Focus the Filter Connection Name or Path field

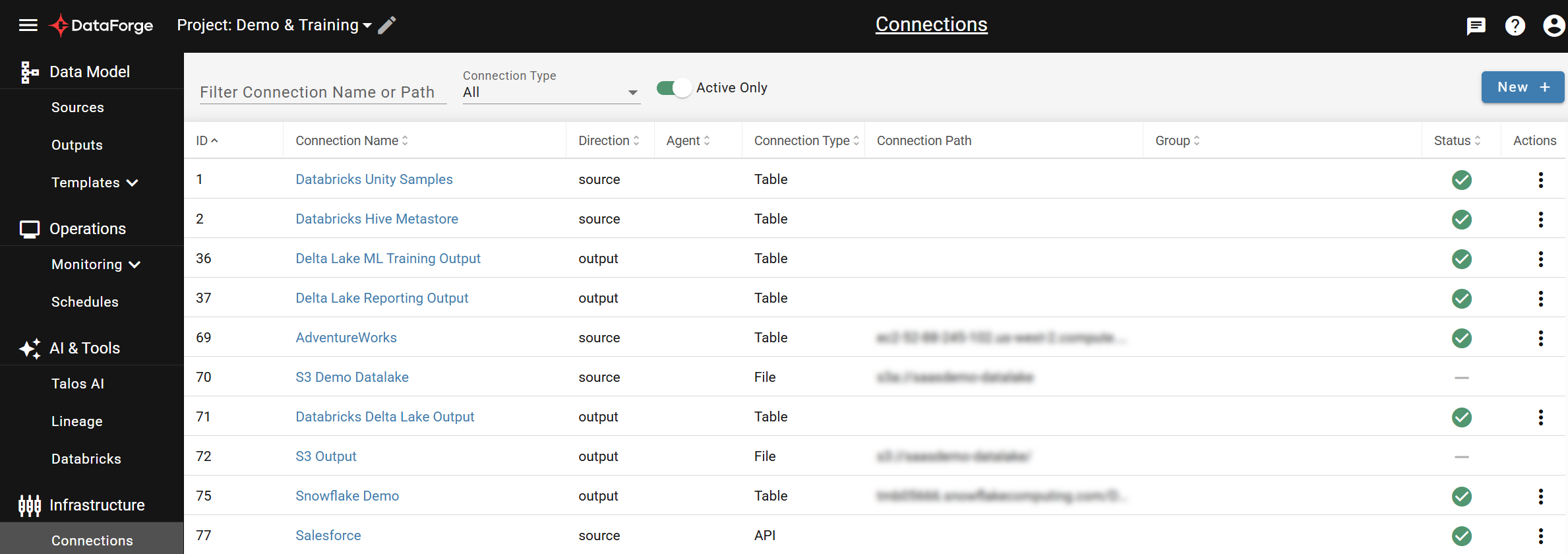323,92
